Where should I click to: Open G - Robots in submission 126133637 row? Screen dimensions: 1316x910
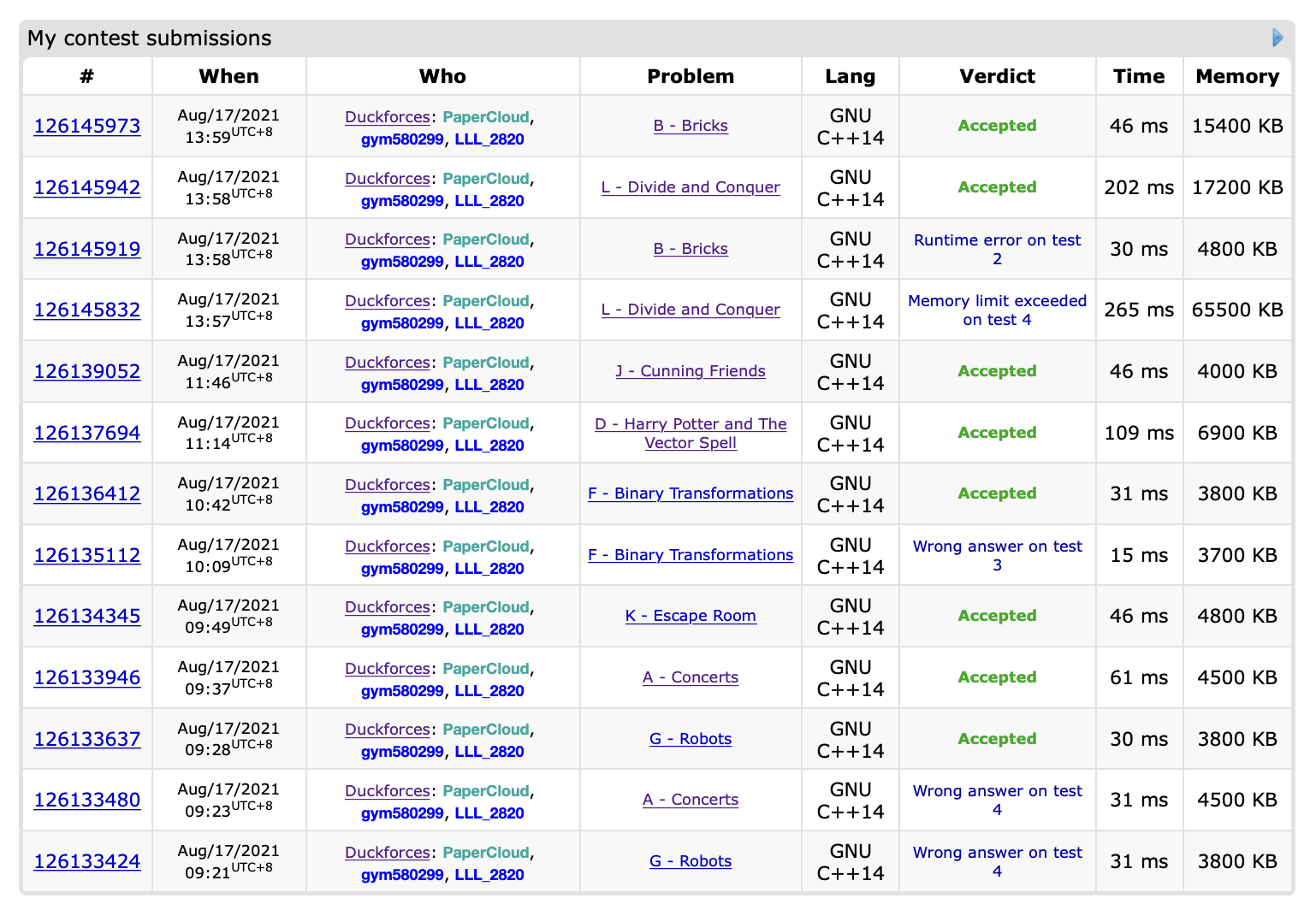[x=691, y=739]
